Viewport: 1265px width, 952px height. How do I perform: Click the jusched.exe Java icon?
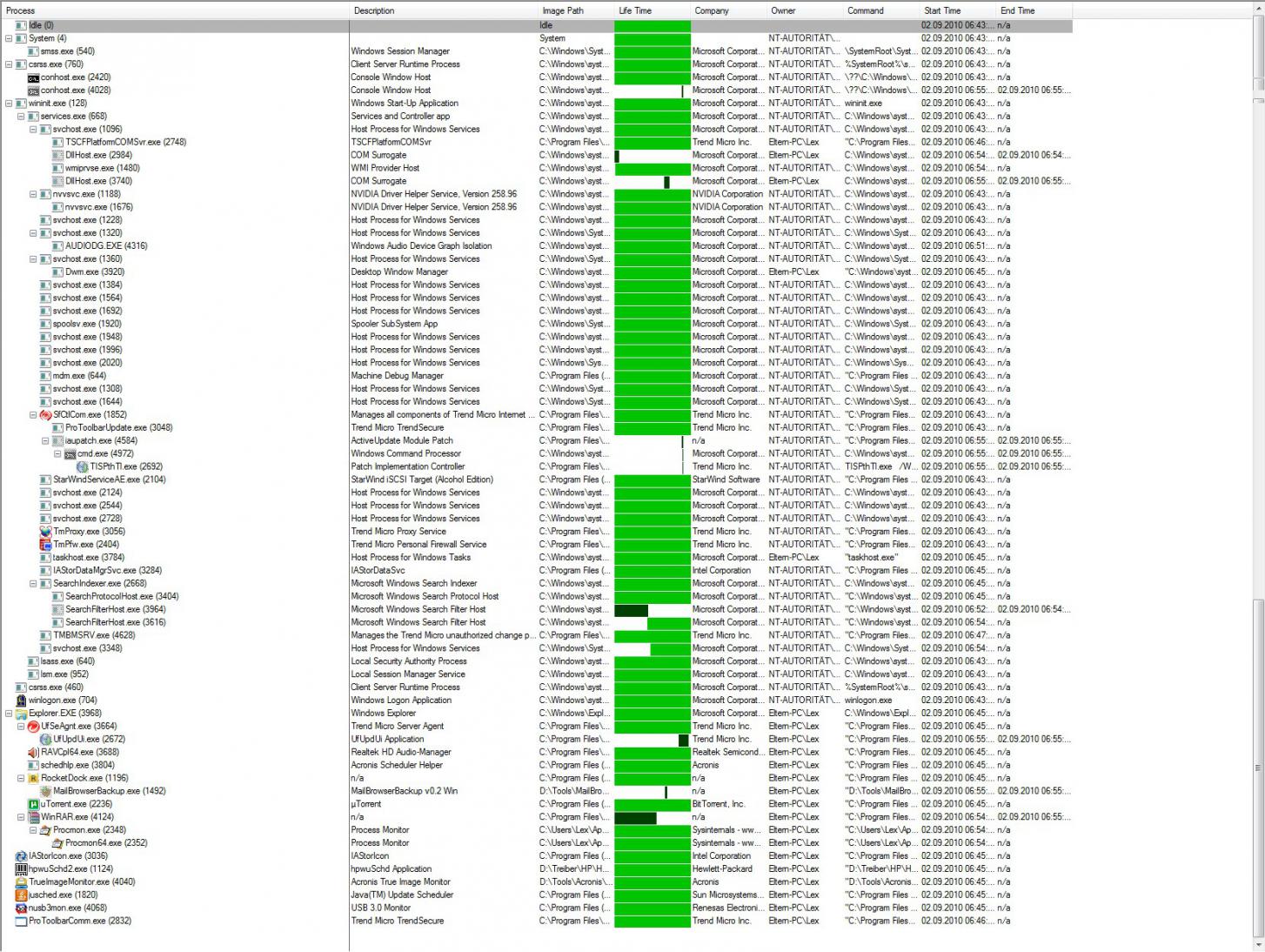(x=21, y=895)
